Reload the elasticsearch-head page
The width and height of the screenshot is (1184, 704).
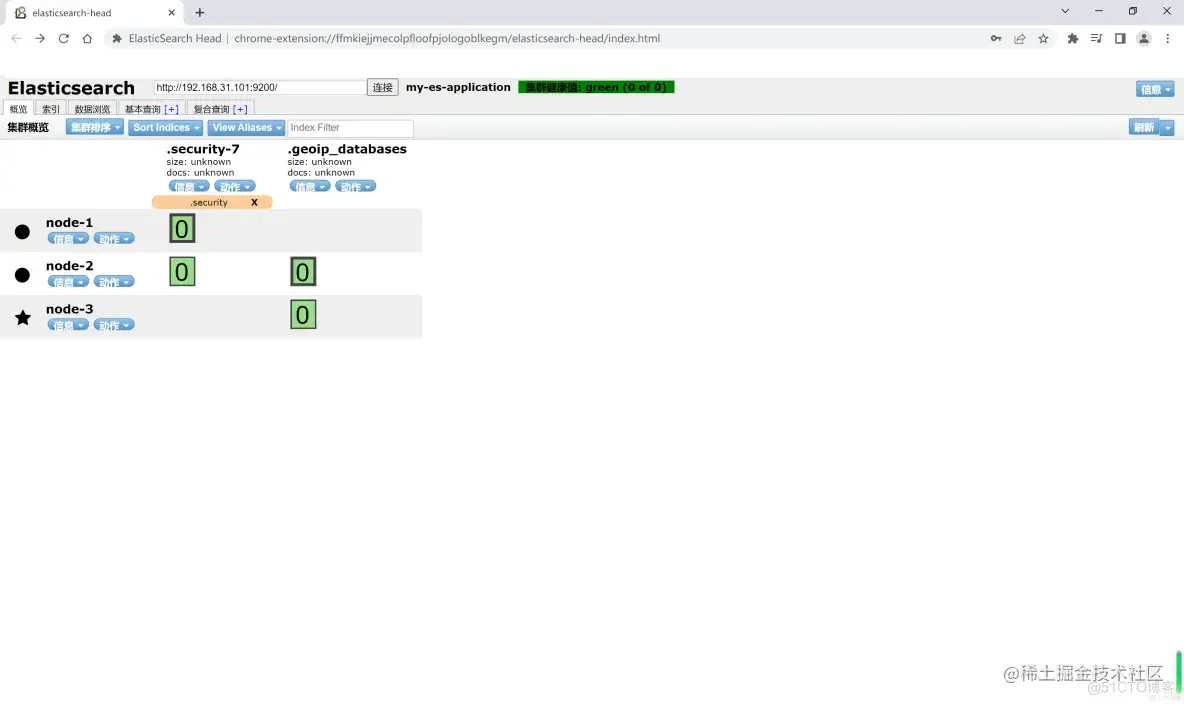(63, 39)
